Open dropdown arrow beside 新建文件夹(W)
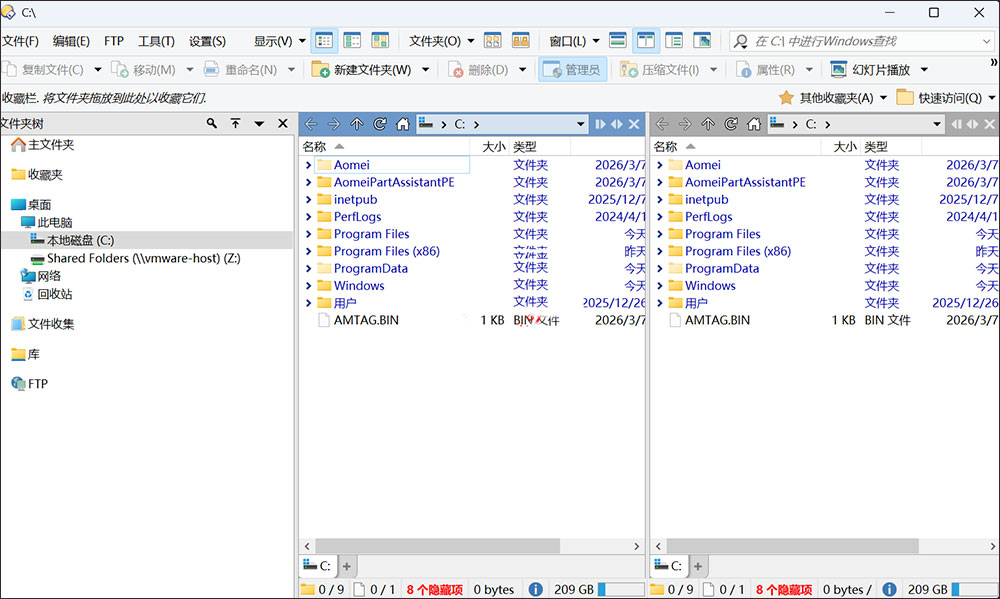The height and width of the screenshot is (599, 1000). 426,70
